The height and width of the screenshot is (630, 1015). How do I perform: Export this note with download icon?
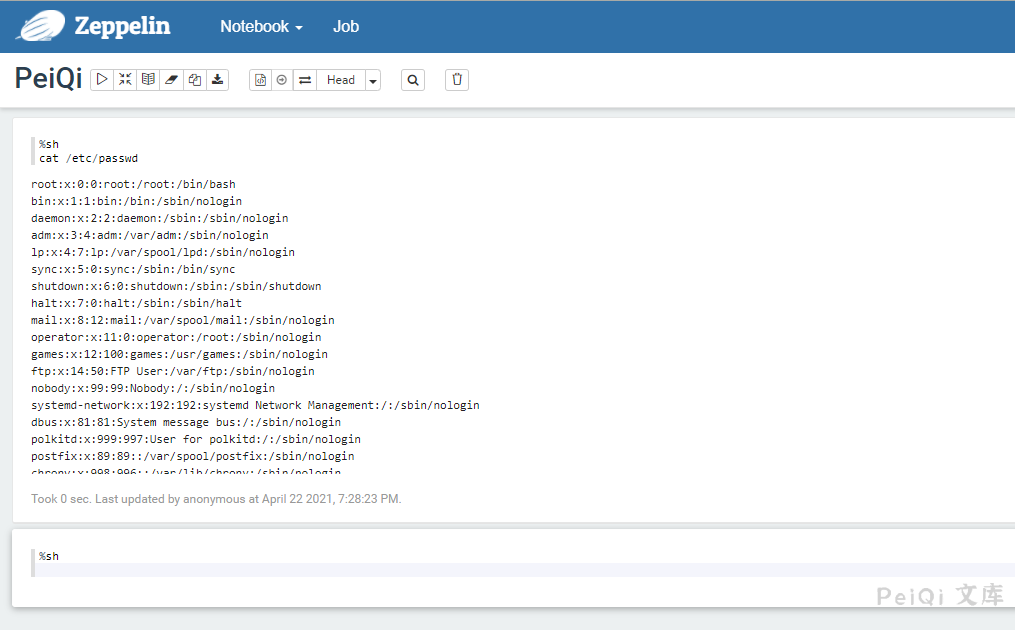coord(218,80)
